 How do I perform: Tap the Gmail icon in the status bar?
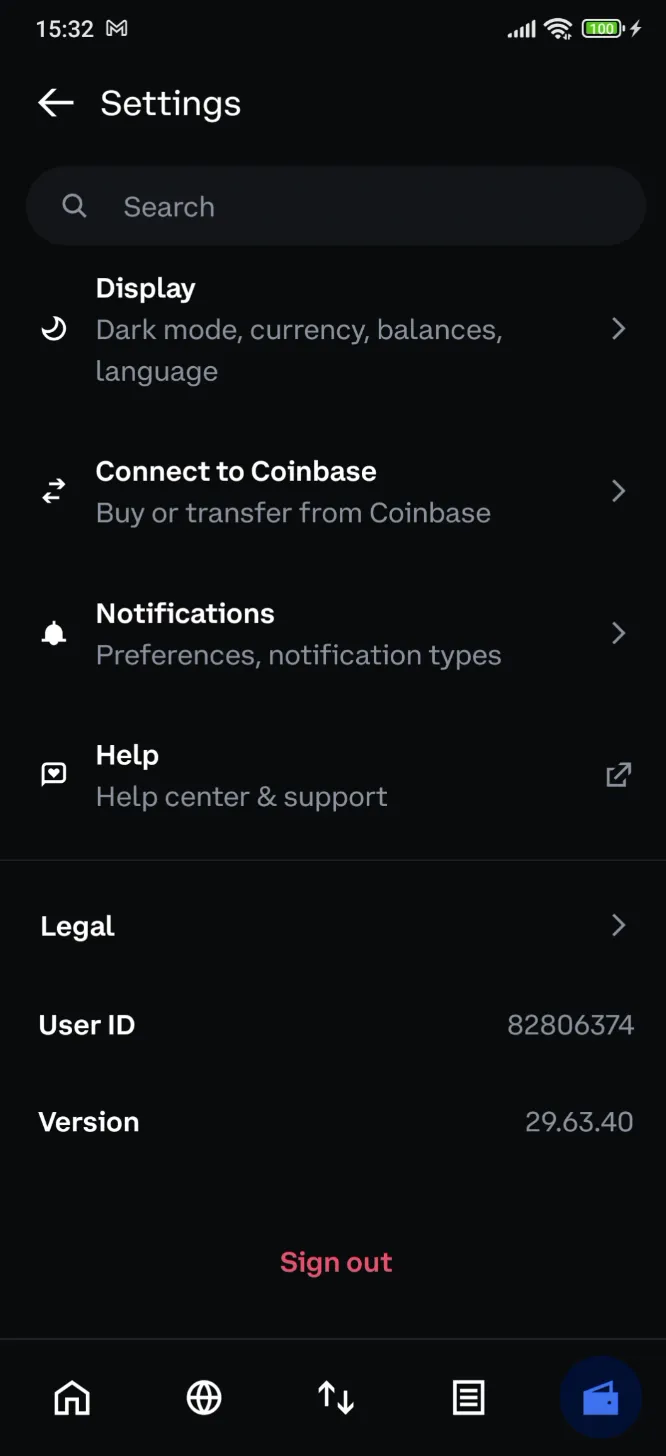point(117,28)
